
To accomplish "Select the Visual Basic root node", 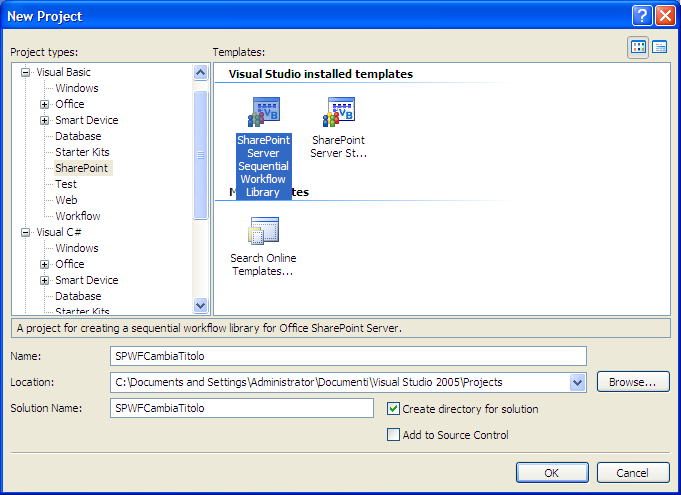I will click(63, 72).
